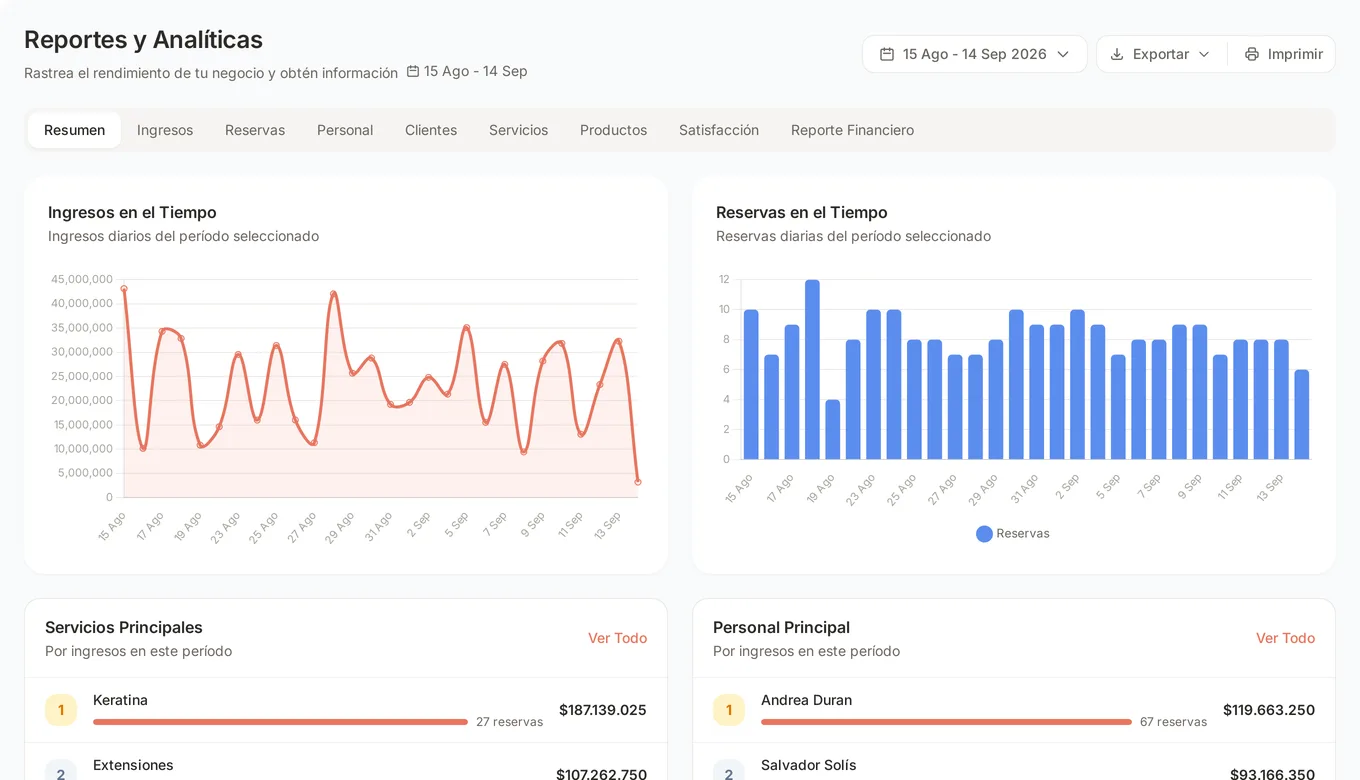Click the calendar icon in date range picker
Screen dimensions: 1360x780
click(886, 54)
